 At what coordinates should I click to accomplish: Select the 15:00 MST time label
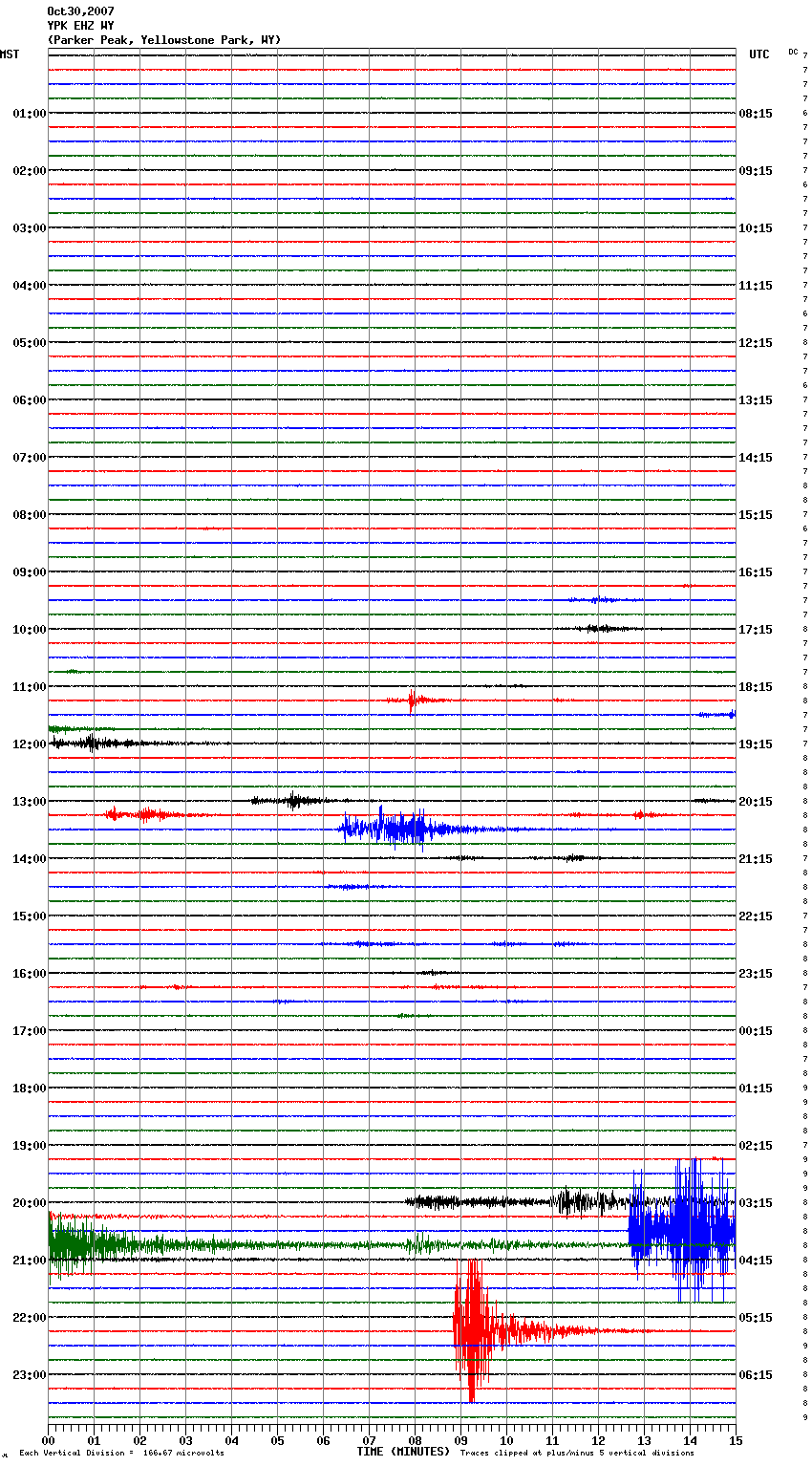pyautogui.click(x=30, y=916)
